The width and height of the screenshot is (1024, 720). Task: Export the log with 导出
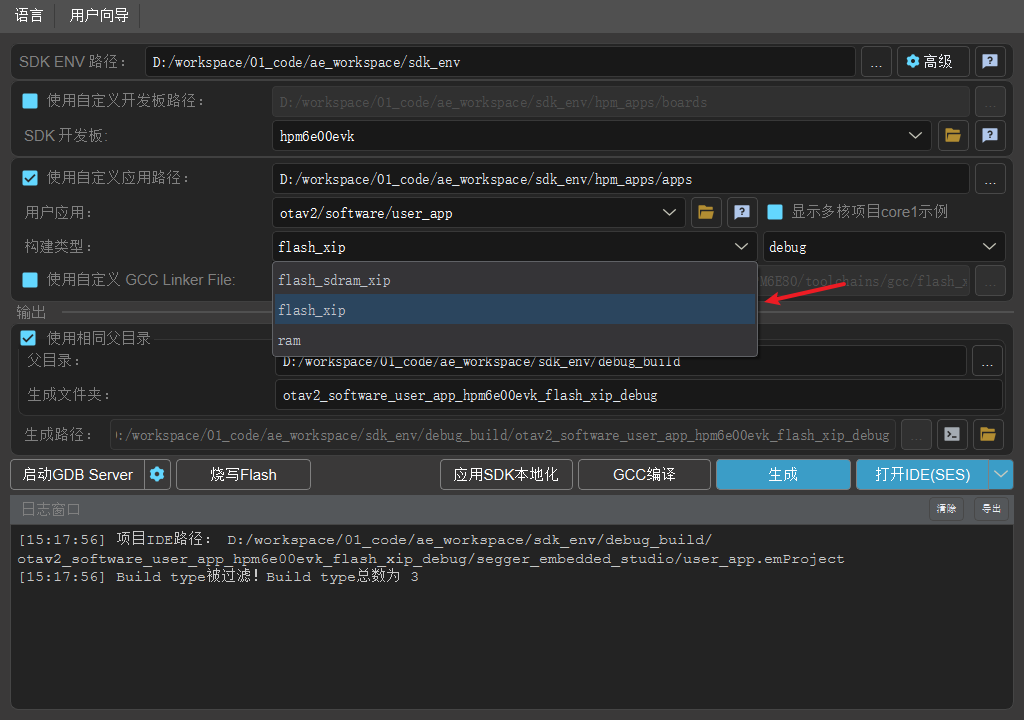[x=991, y=508]
